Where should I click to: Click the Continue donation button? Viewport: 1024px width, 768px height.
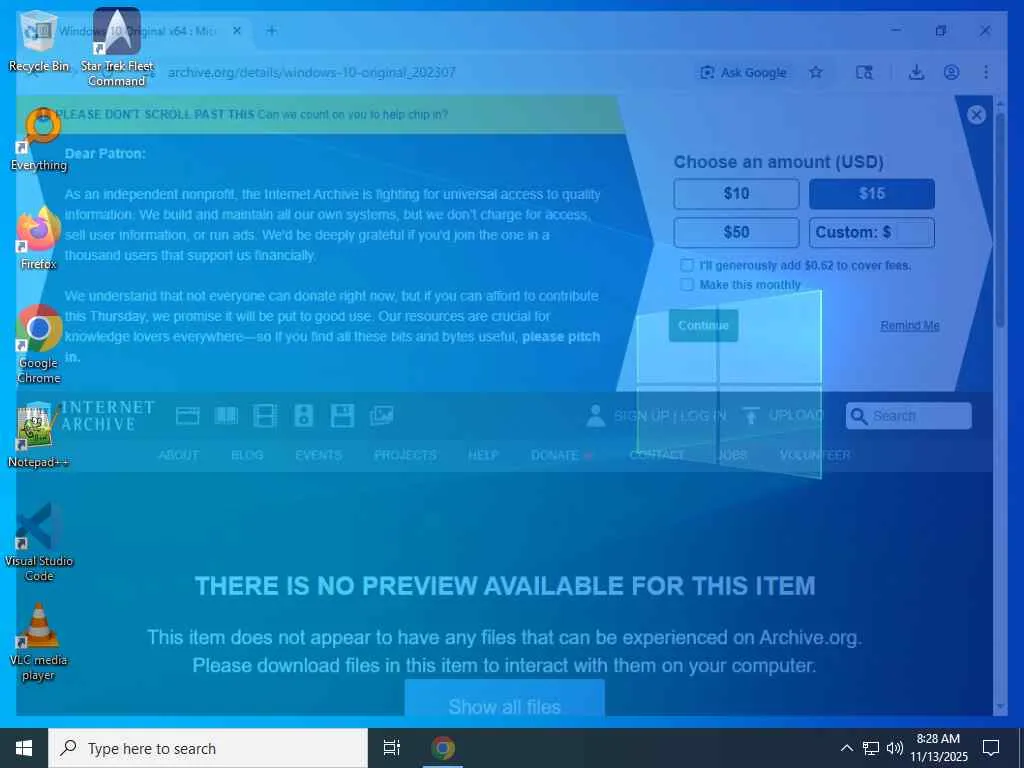tap(703, 325)
